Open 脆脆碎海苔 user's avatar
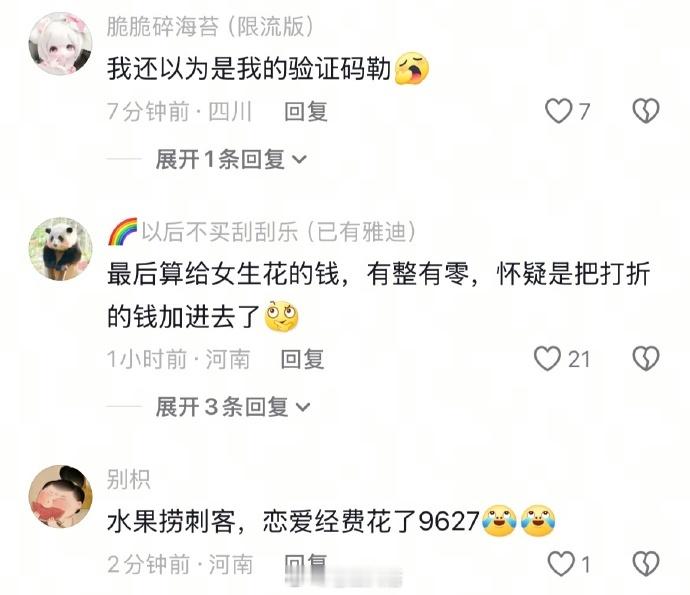 click(60, 44)
